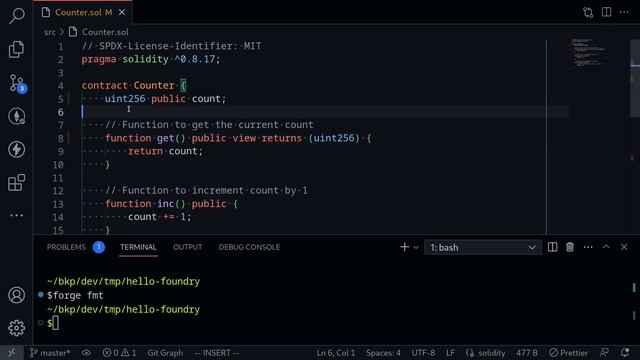The height and width of the screenshot is (360, 640).
Task: Click line number 13 in the gutter
Action: pyautogui.click(x=58, y=204)
